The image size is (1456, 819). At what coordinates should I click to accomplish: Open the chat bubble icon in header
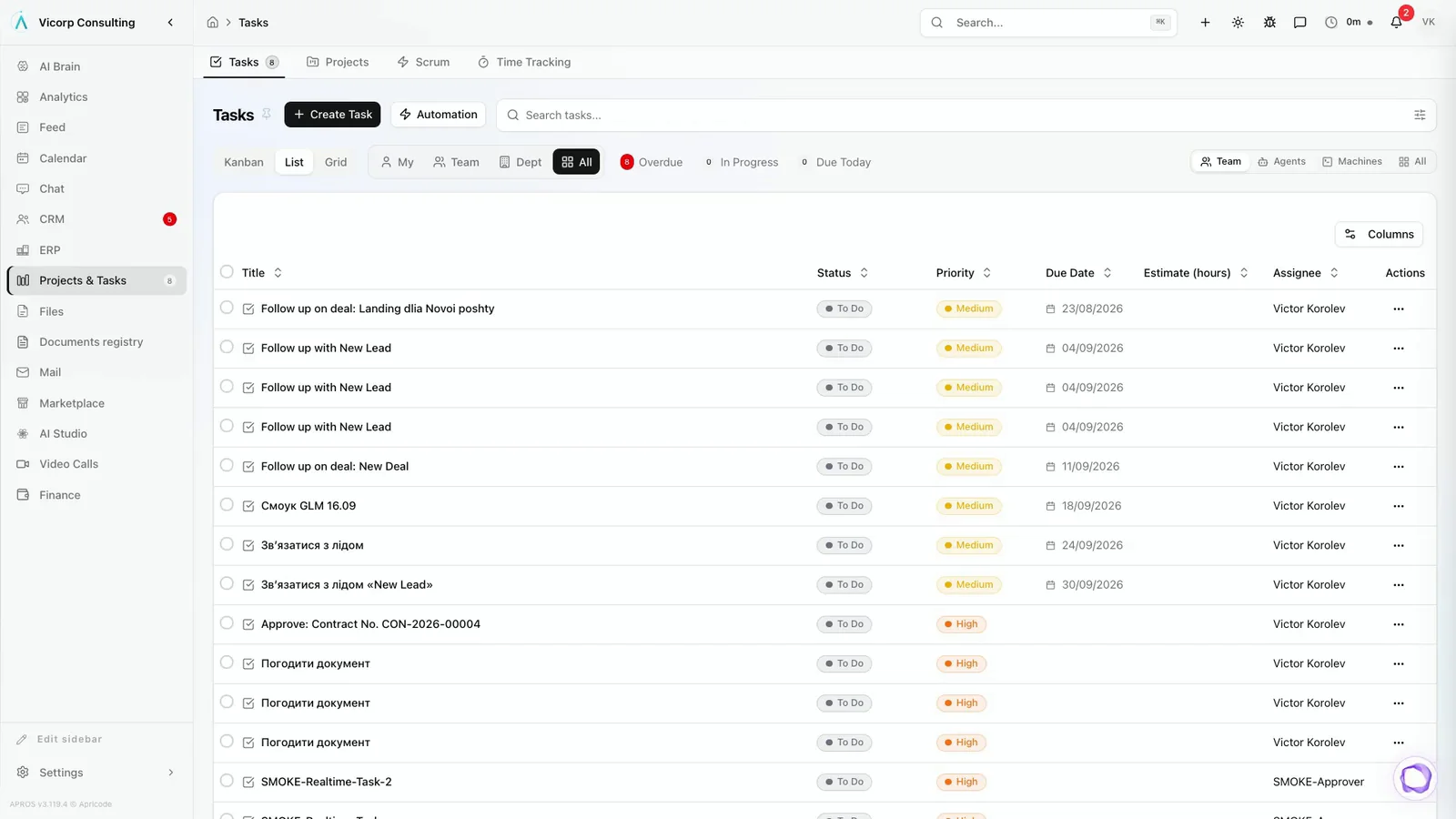1299,23
